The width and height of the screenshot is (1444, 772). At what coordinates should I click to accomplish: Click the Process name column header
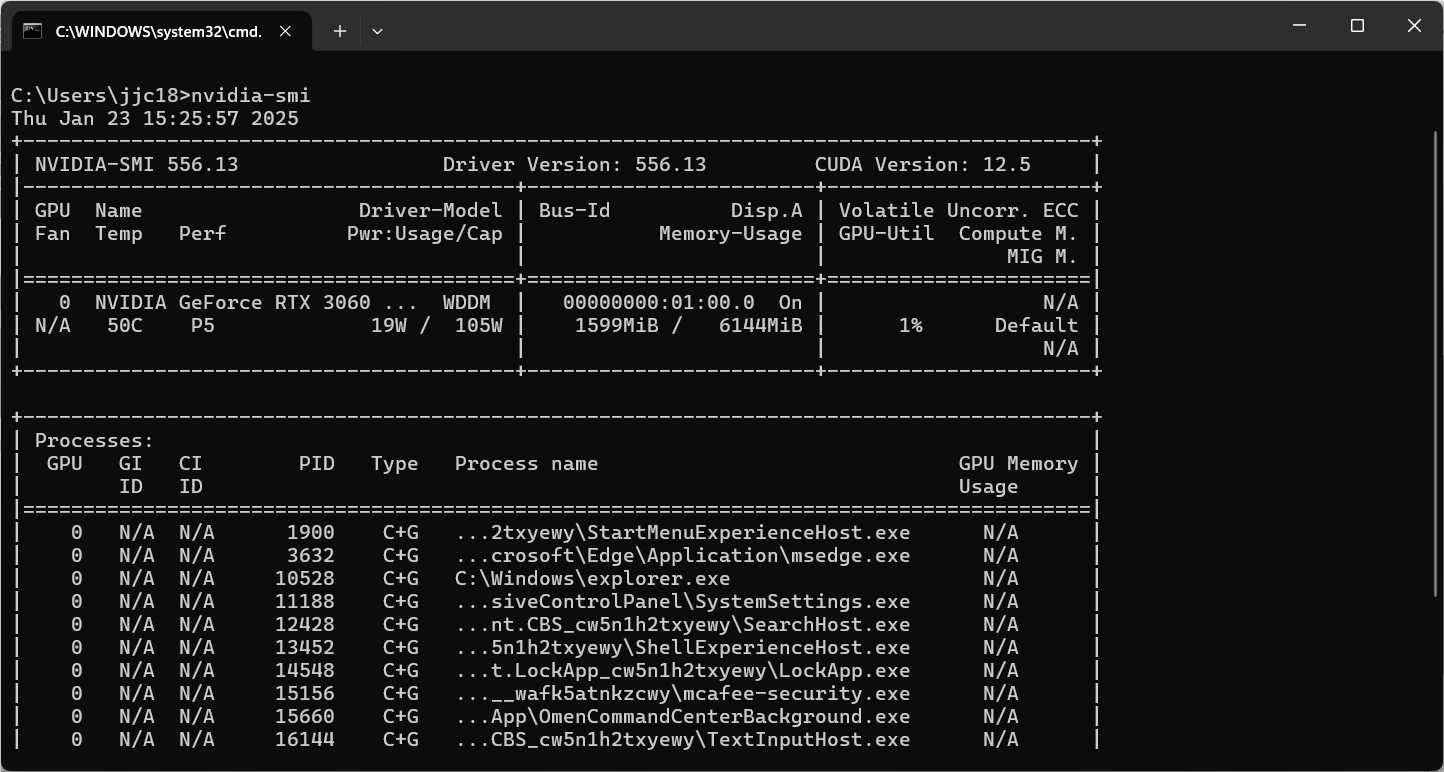pos(526,464)
